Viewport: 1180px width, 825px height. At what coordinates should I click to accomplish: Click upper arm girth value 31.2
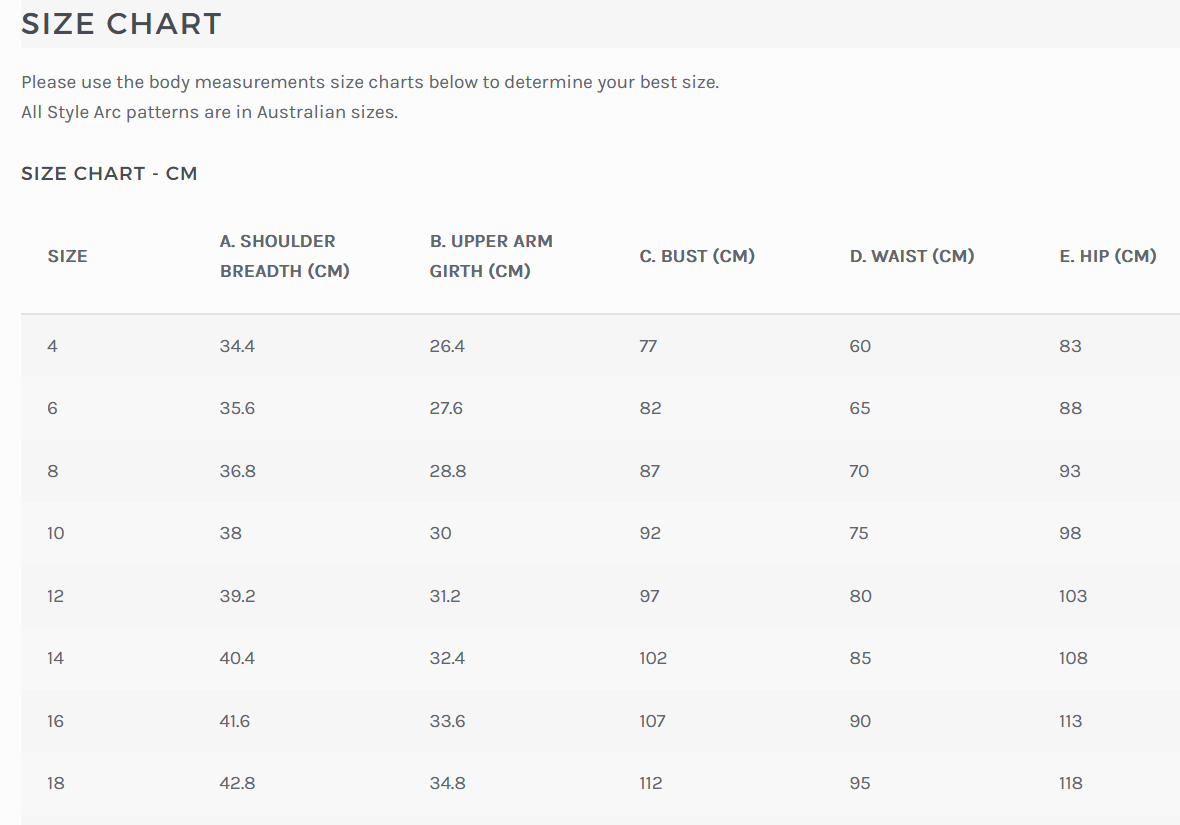[445, 596]
